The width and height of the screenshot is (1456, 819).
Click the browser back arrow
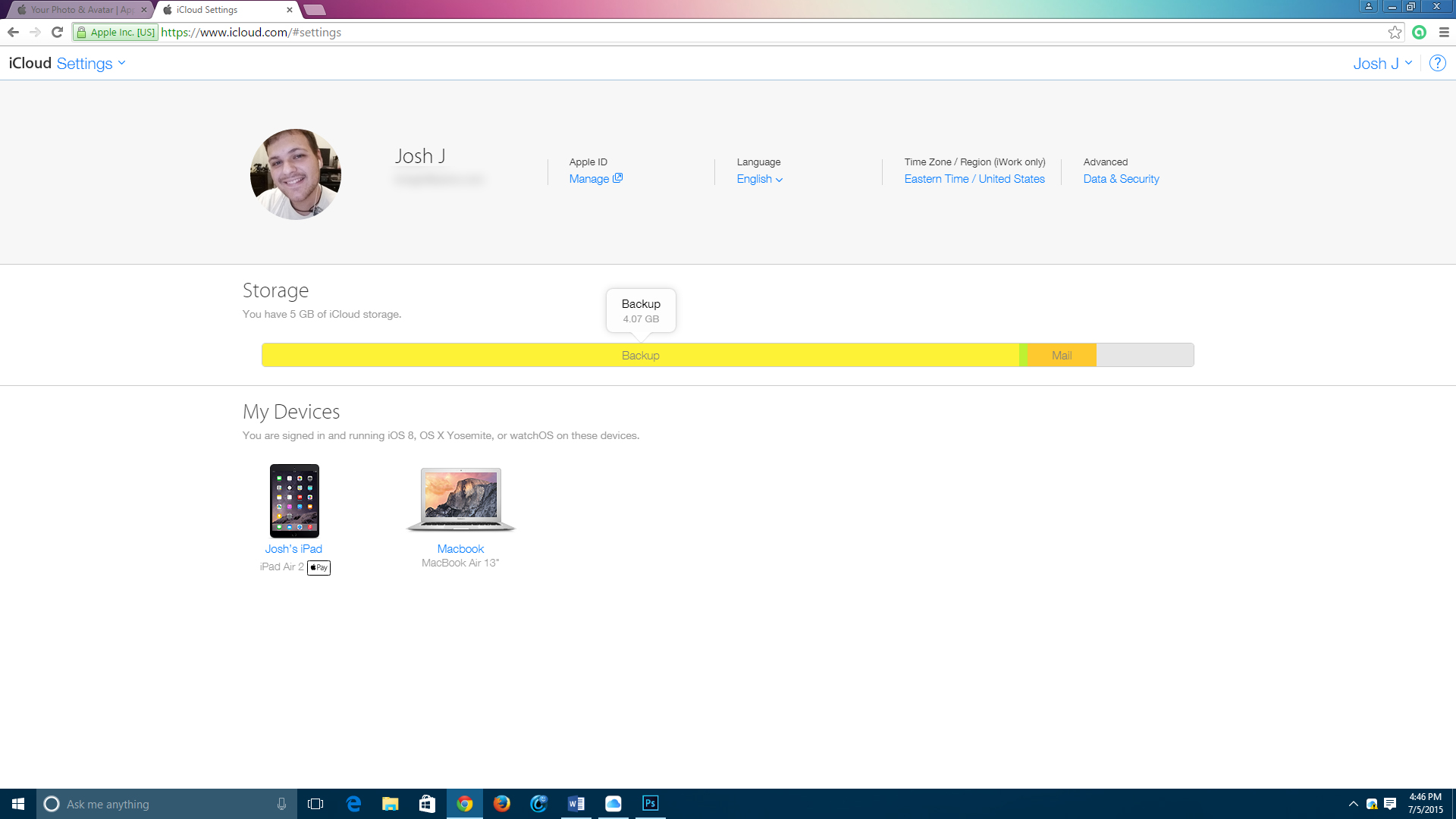(13, 32)
